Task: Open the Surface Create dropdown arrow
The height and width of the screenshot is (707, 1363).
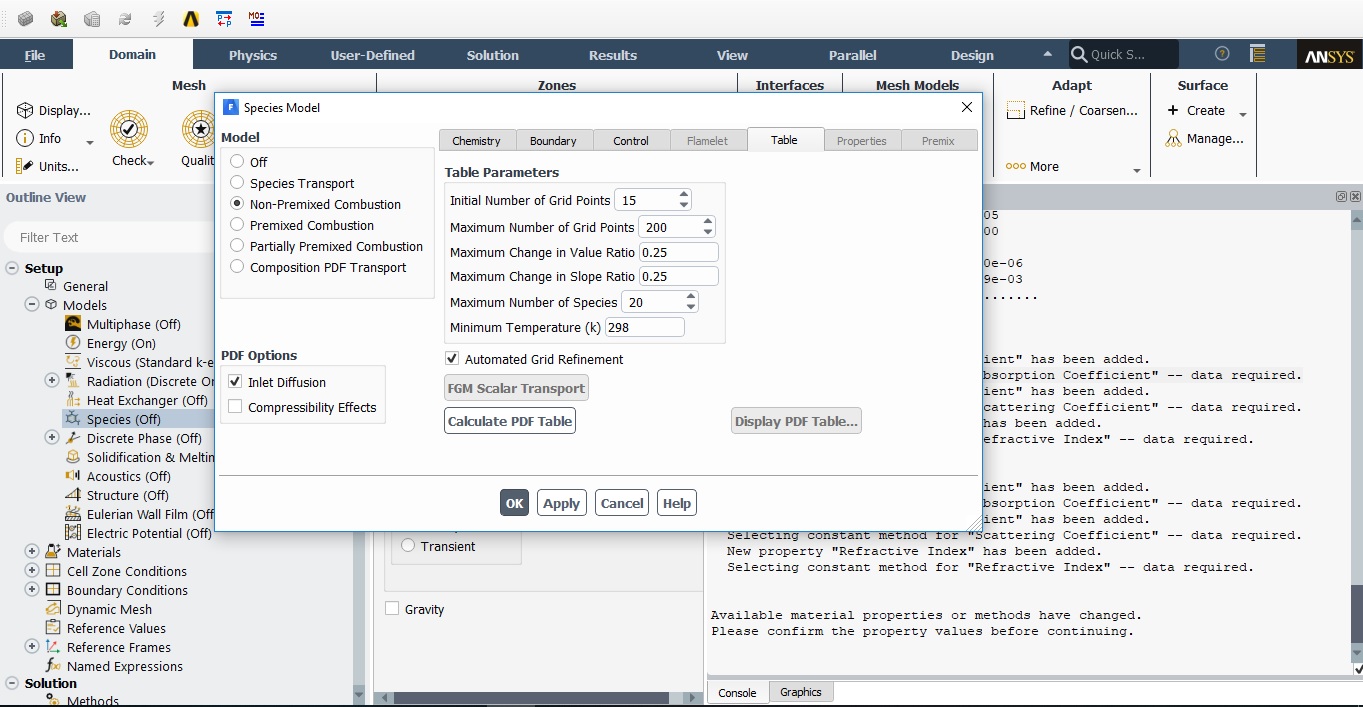Action: point(1243,115)
